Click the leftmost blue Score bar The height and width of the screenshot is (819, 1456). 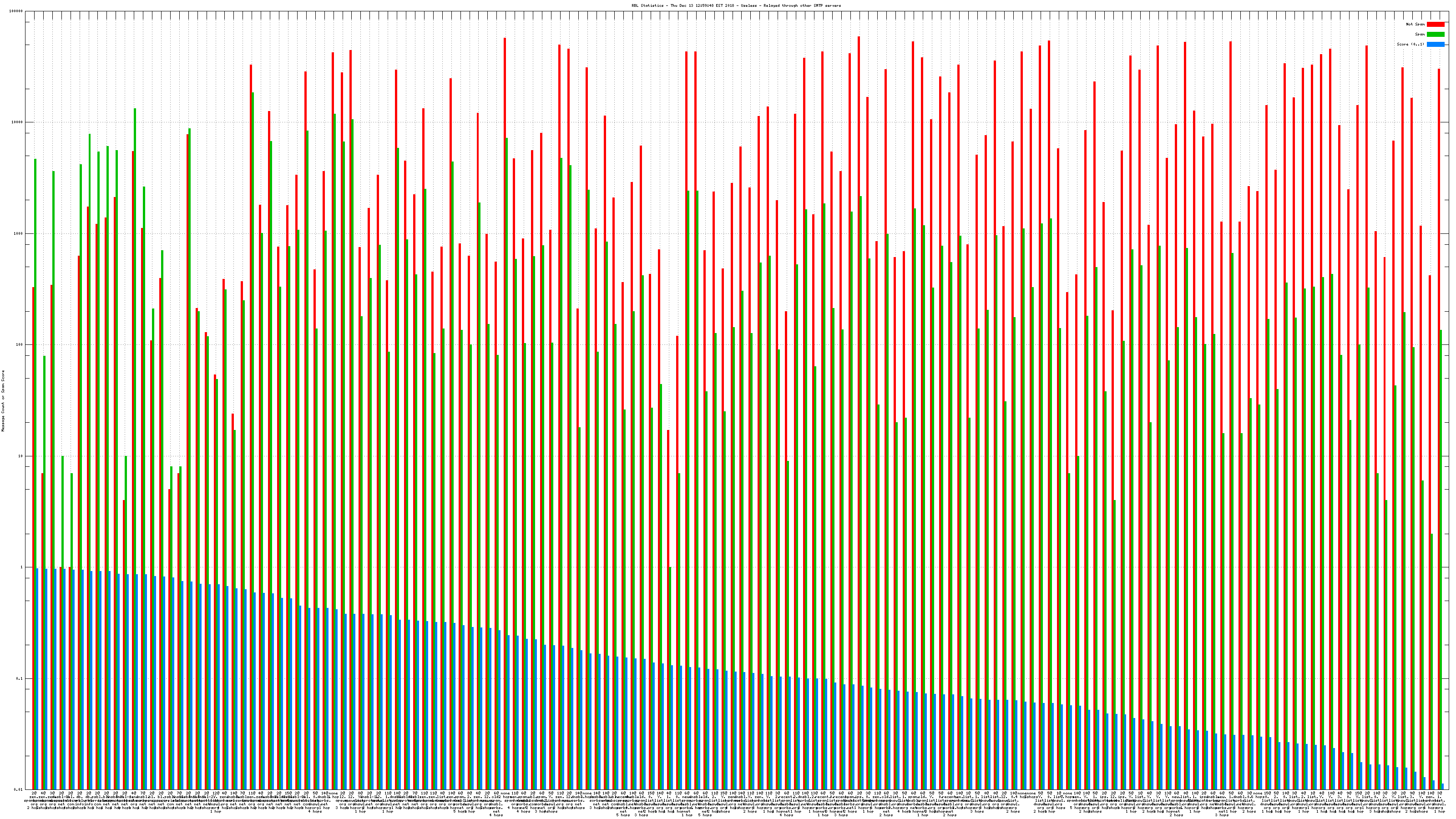tap(37, 678)
